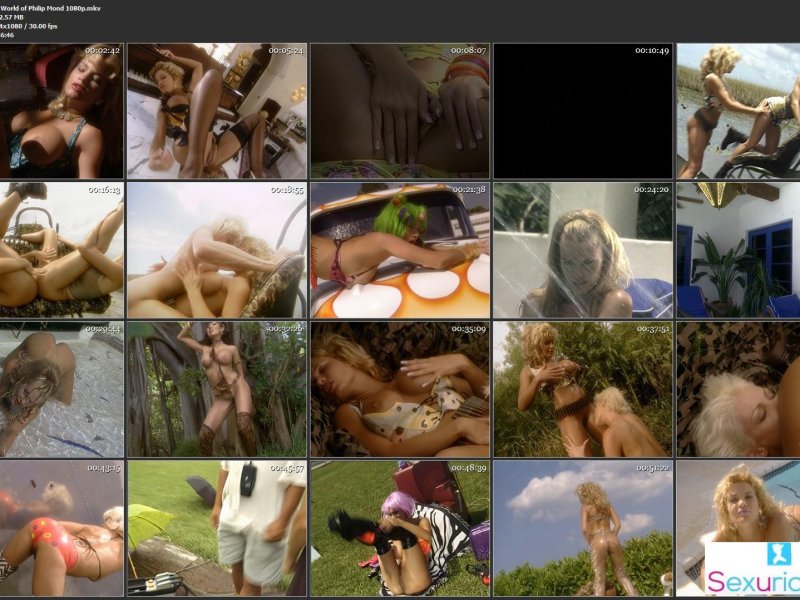Open the thumbnail at 00:08:07
Image resolution: width=800 pixels, height=600 pixels.
400,111
